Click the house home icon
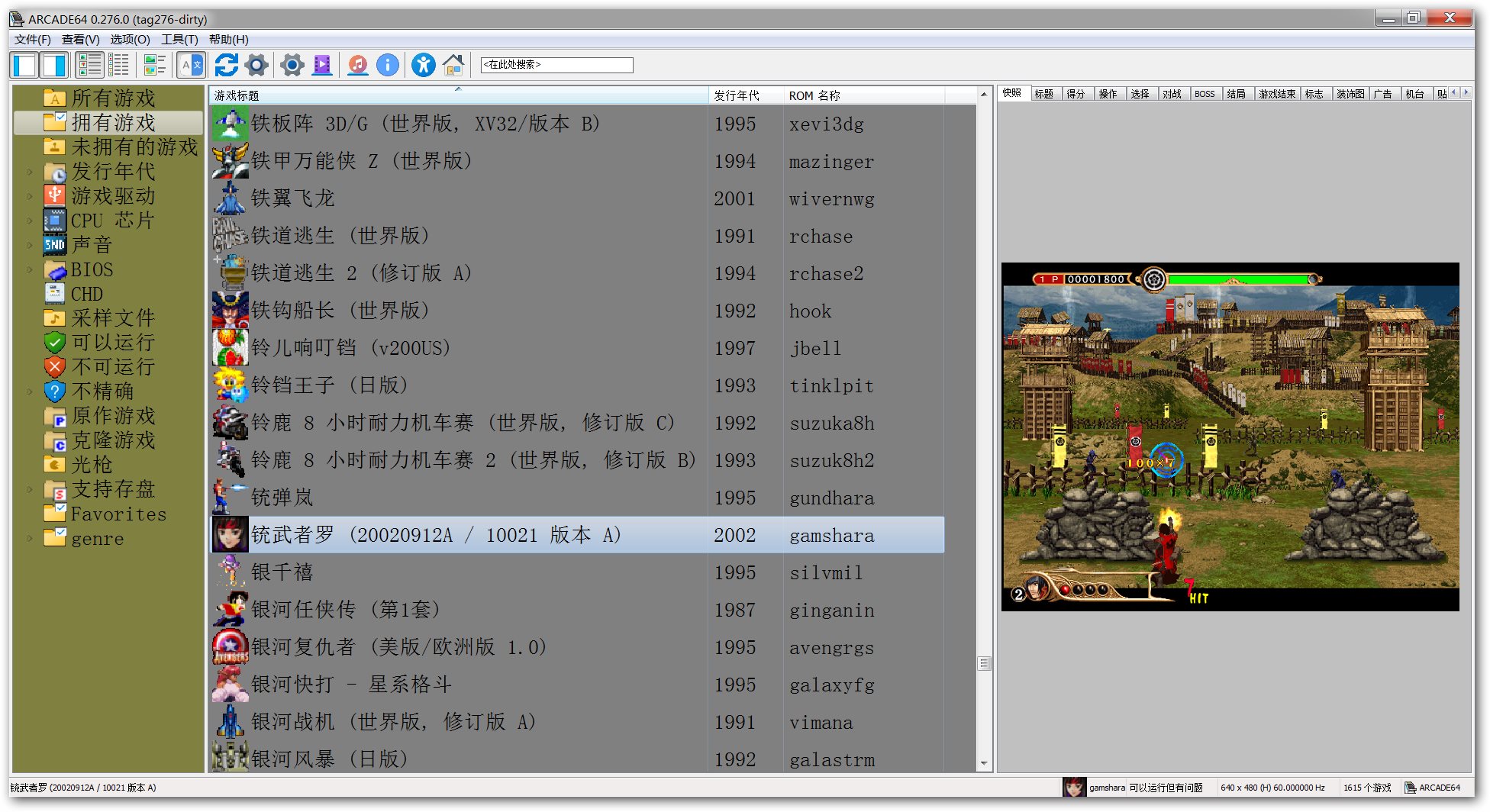The image size is (1490, 812). click(x=453, y=66)
